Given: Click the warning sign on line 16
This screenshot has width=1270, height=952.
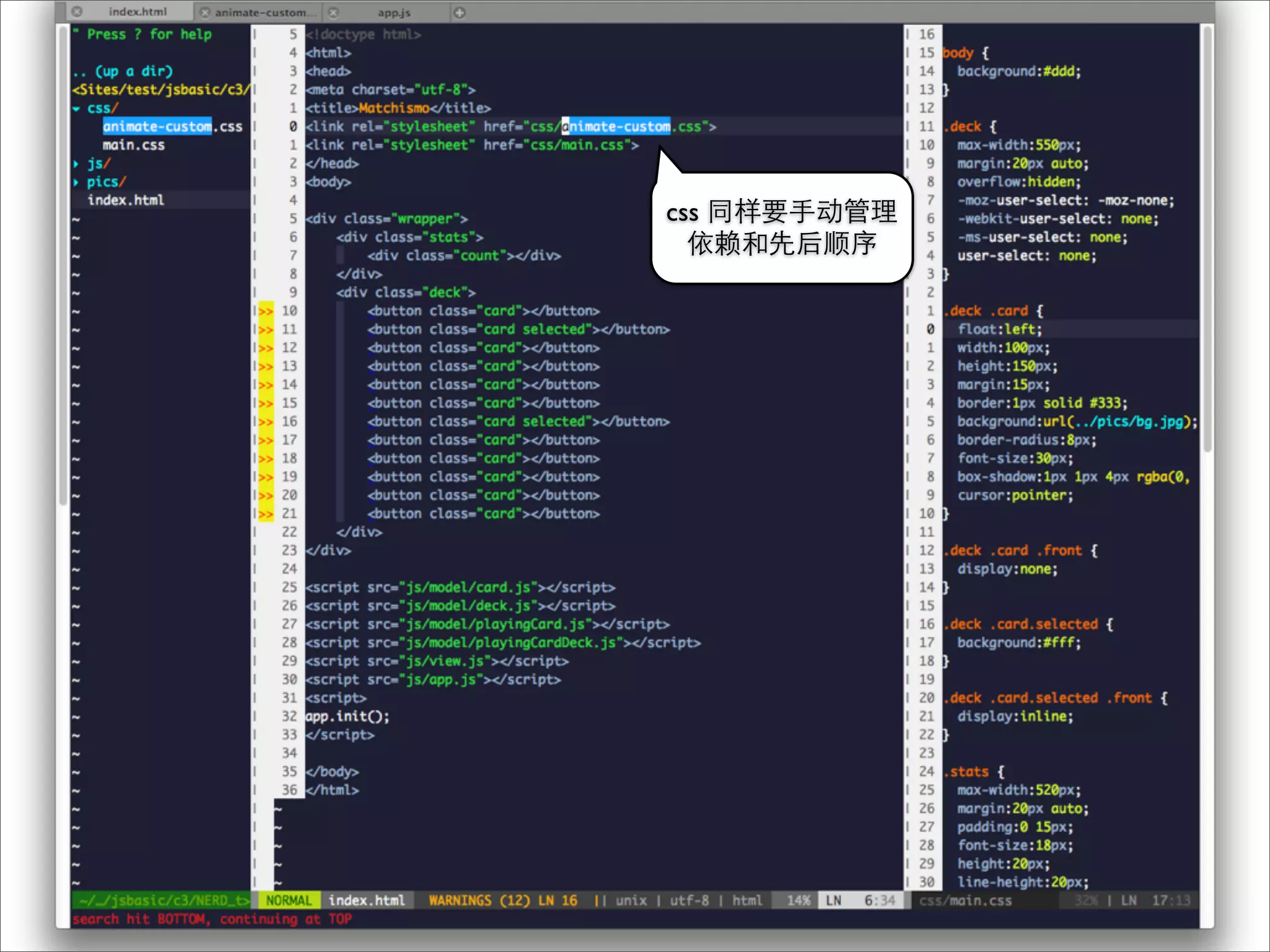Looking at the screenshot, I should pyautogui.click(x=266, y=422).
